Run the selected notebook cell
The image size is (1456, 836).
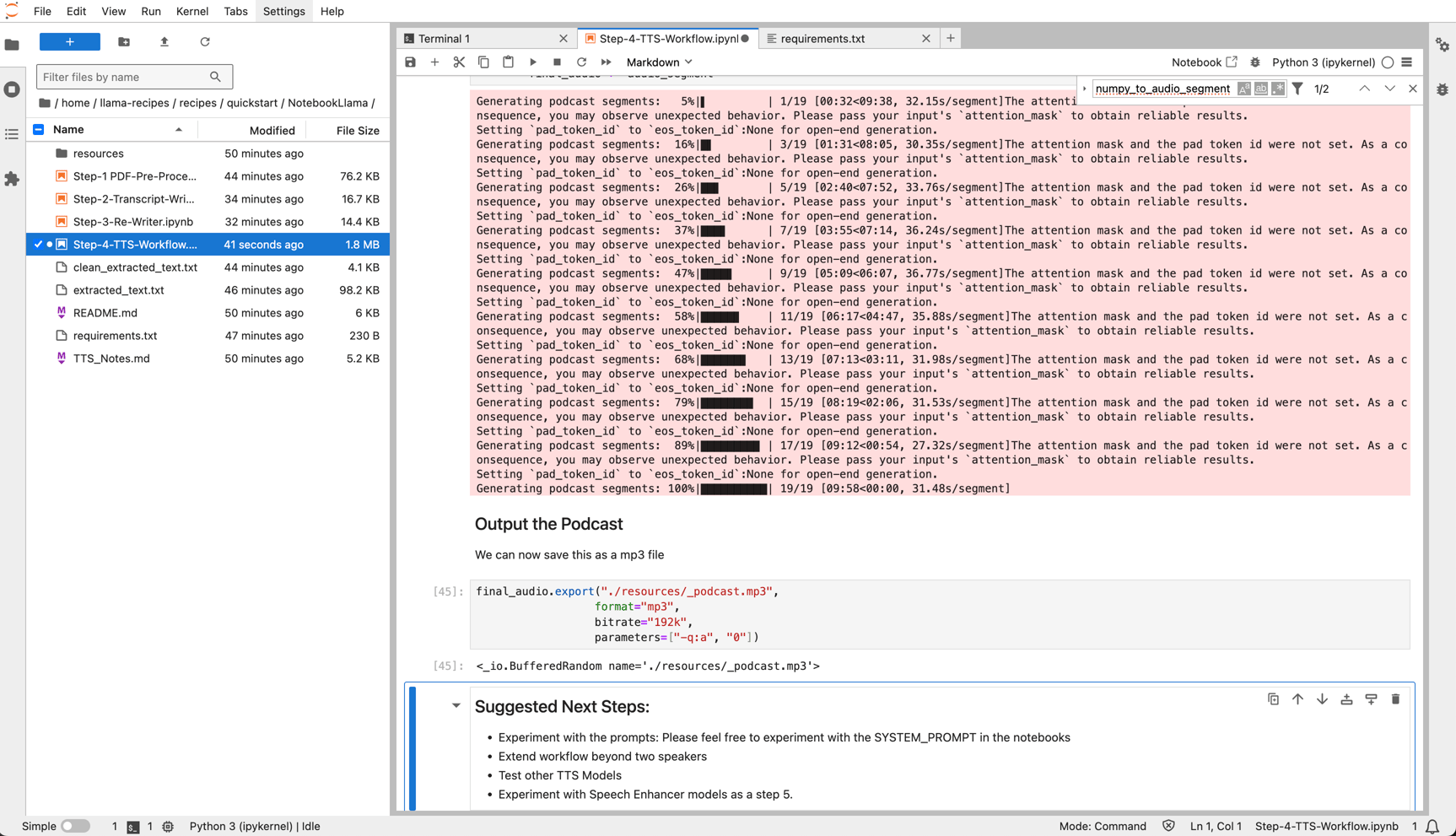[x=532, y=62]
